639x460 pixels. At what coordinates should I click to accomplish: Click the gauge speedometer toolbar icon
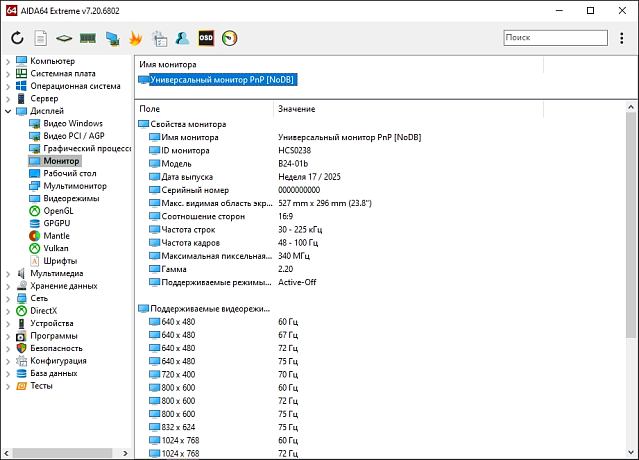click(230, 38)
